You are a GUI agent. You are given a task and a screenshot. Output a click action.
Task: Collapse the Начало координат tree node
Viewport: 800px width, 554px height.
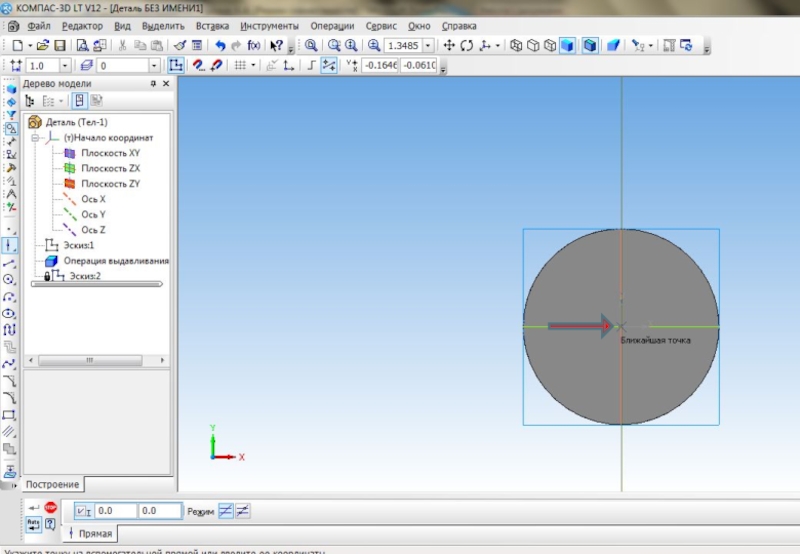click(x=35, y=138)
